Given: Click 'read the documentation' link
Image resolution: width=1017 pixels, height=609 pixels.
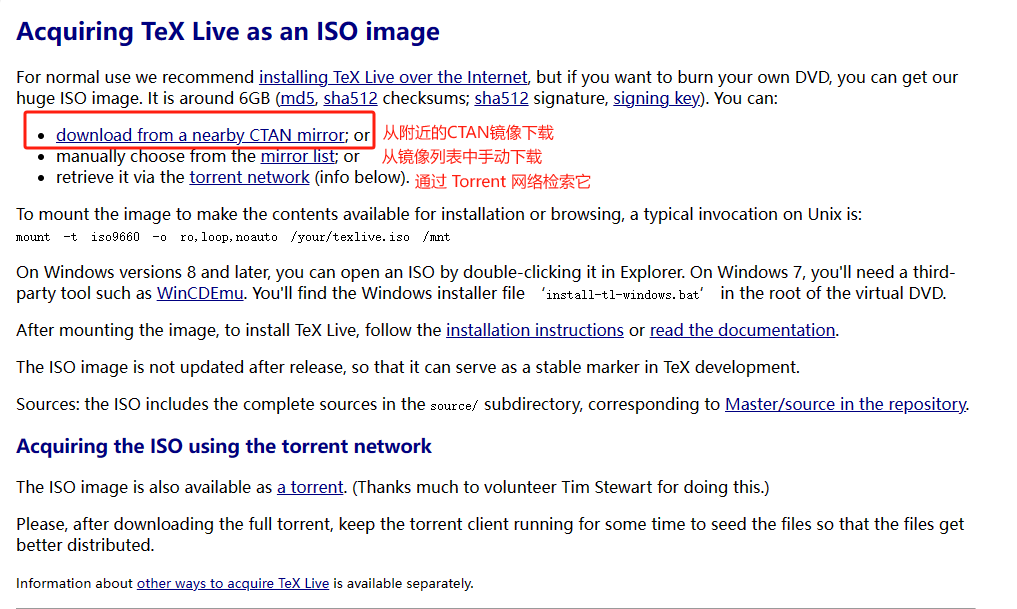Looking at the screenshot, I should (x=742, y=330).
